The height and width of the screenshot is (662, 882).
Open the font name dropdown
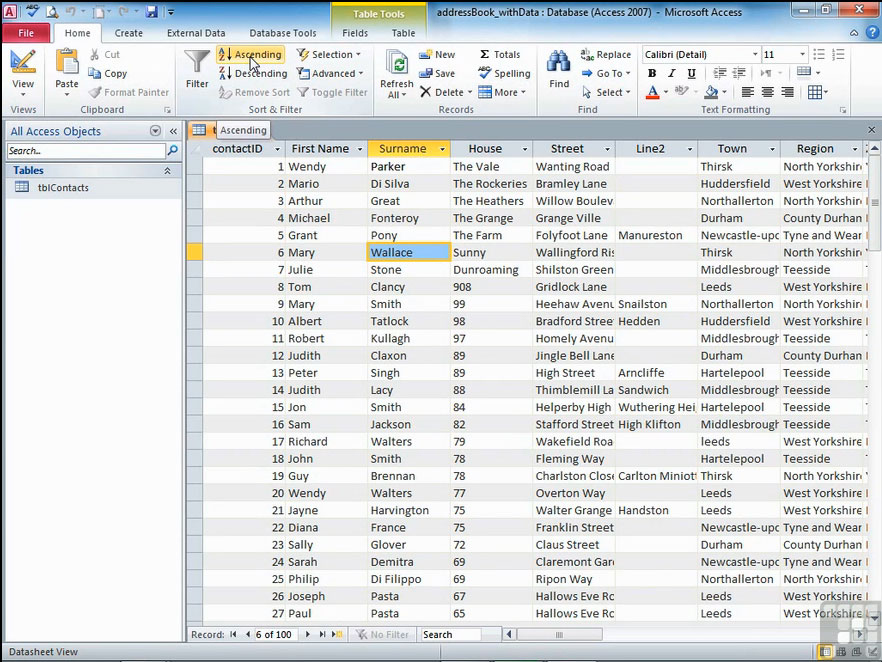pyautogui.click(x=755, y=55)
